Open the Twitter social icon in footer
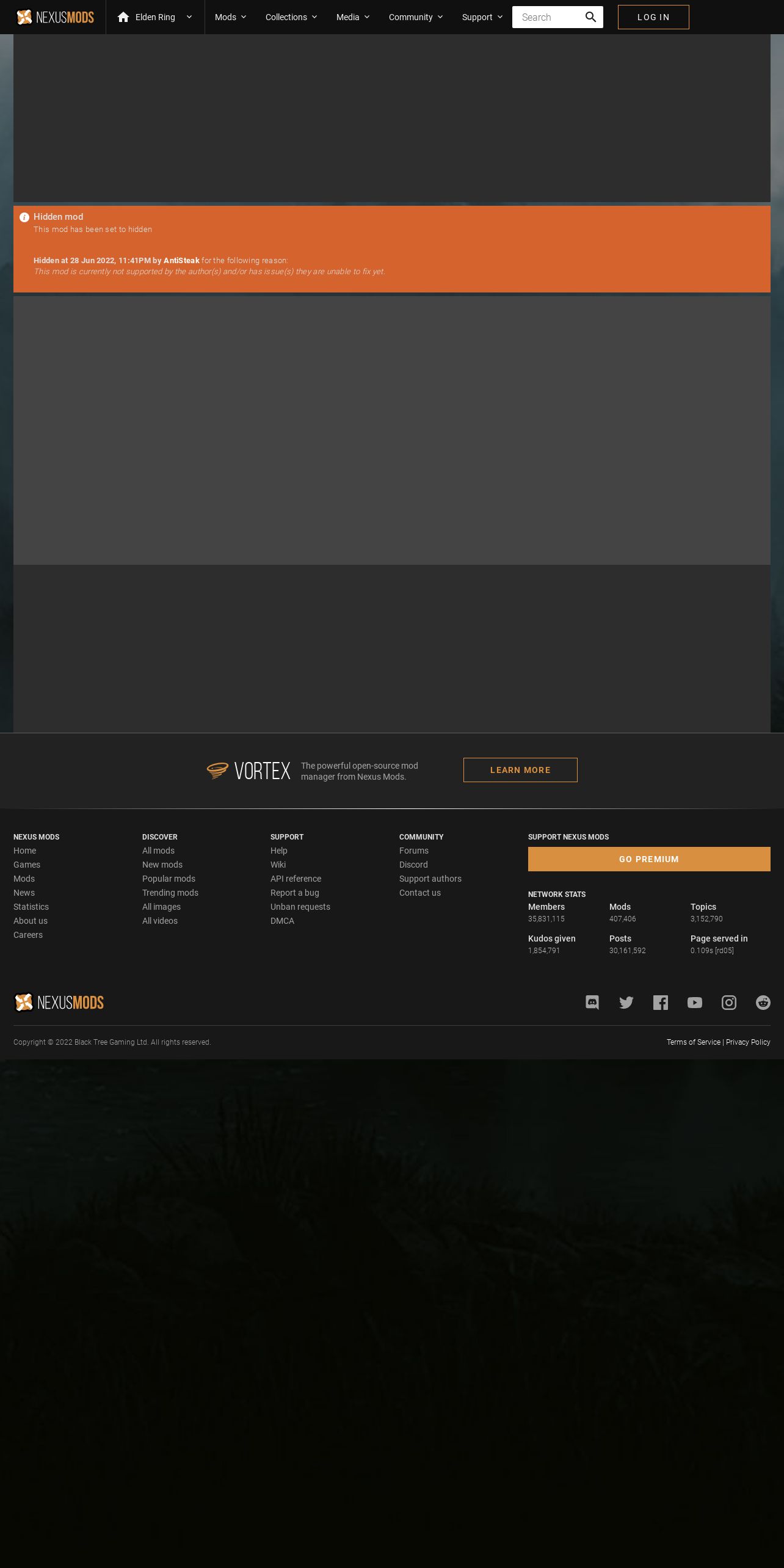 626,1003
